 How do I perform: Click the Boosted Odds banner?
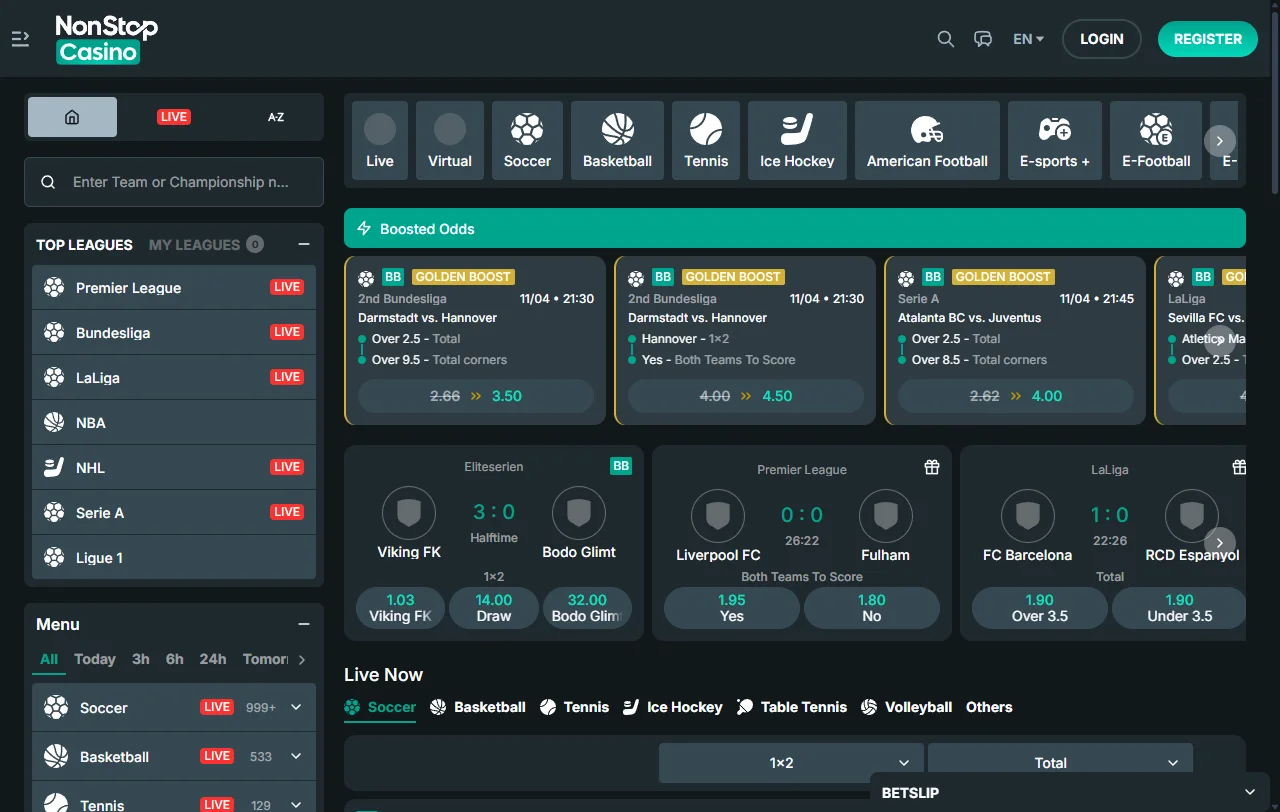pyautogui.click(x=795, y=228)
